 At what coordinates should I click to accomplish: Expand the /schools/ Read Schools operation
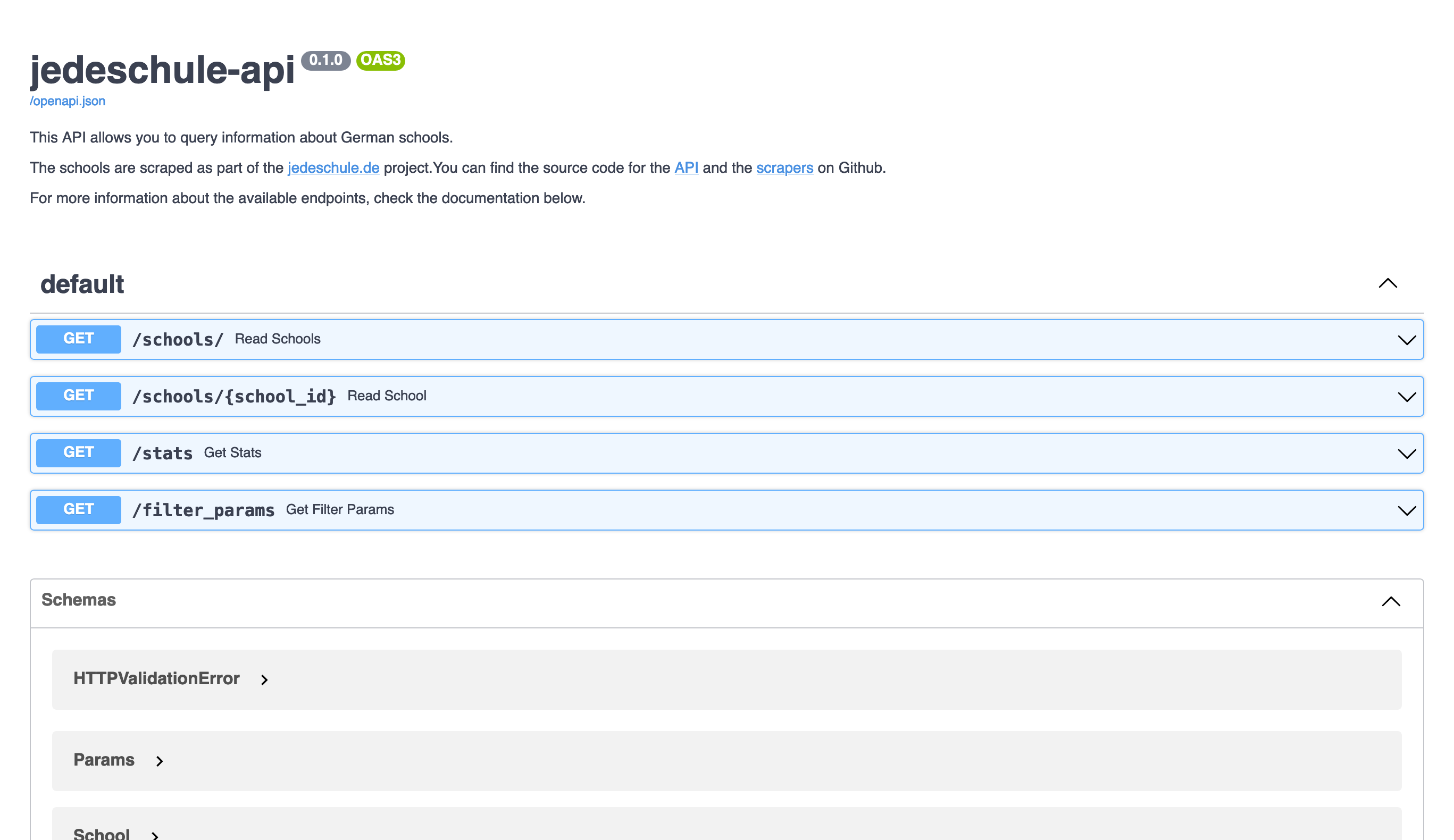pos(1407,339)
